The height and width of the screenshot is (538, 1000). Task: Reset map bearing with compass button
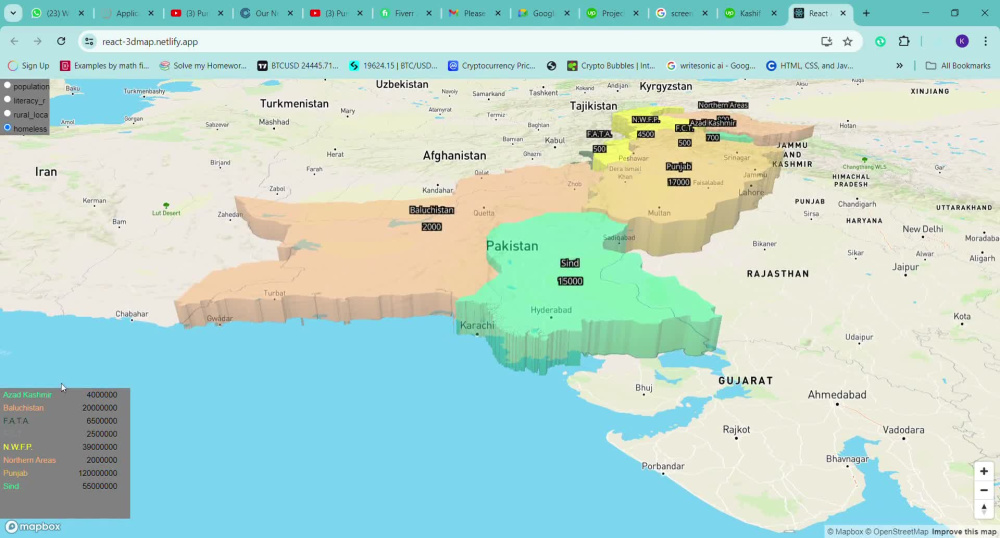pyautogui.click(x=983, y=508)
